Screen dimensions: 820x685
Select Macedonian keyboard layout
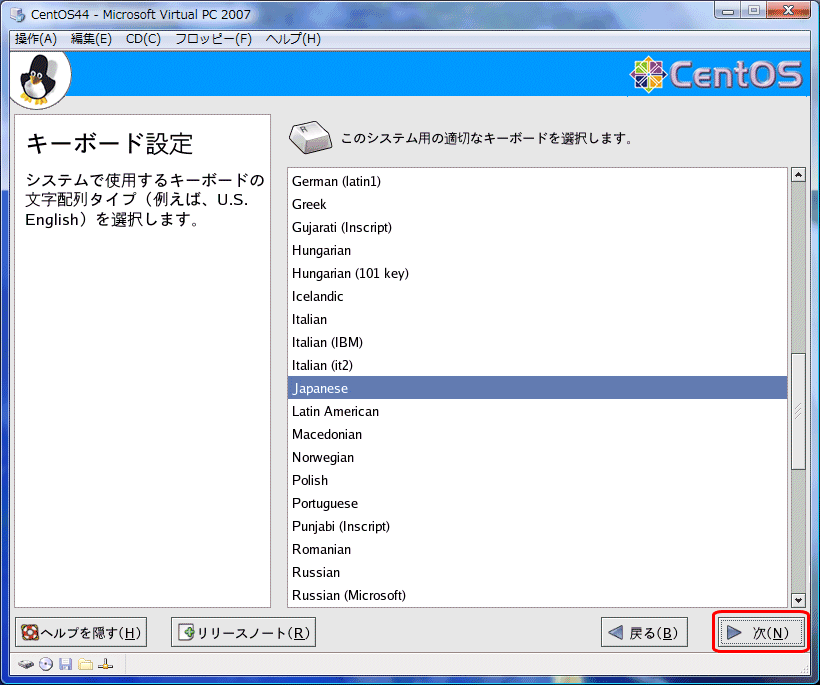point(537,435)
